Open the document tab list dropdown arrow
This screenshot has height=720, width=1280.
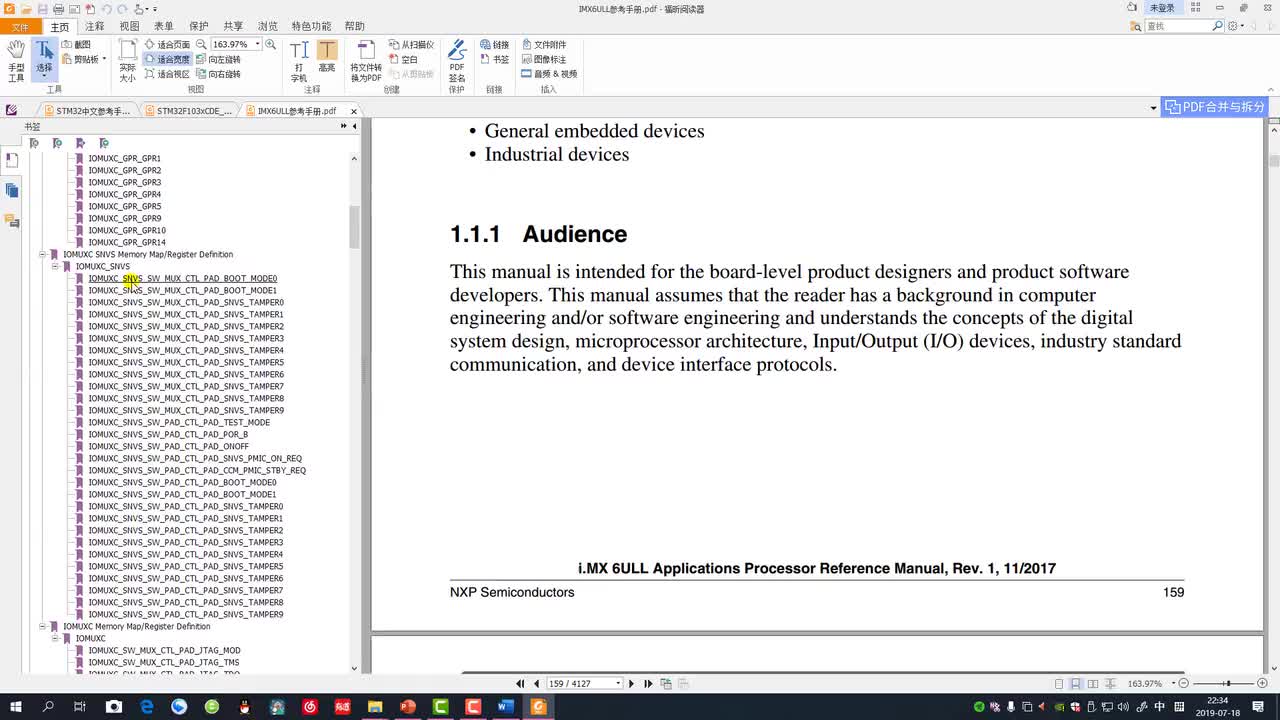tap(1153, 107)
